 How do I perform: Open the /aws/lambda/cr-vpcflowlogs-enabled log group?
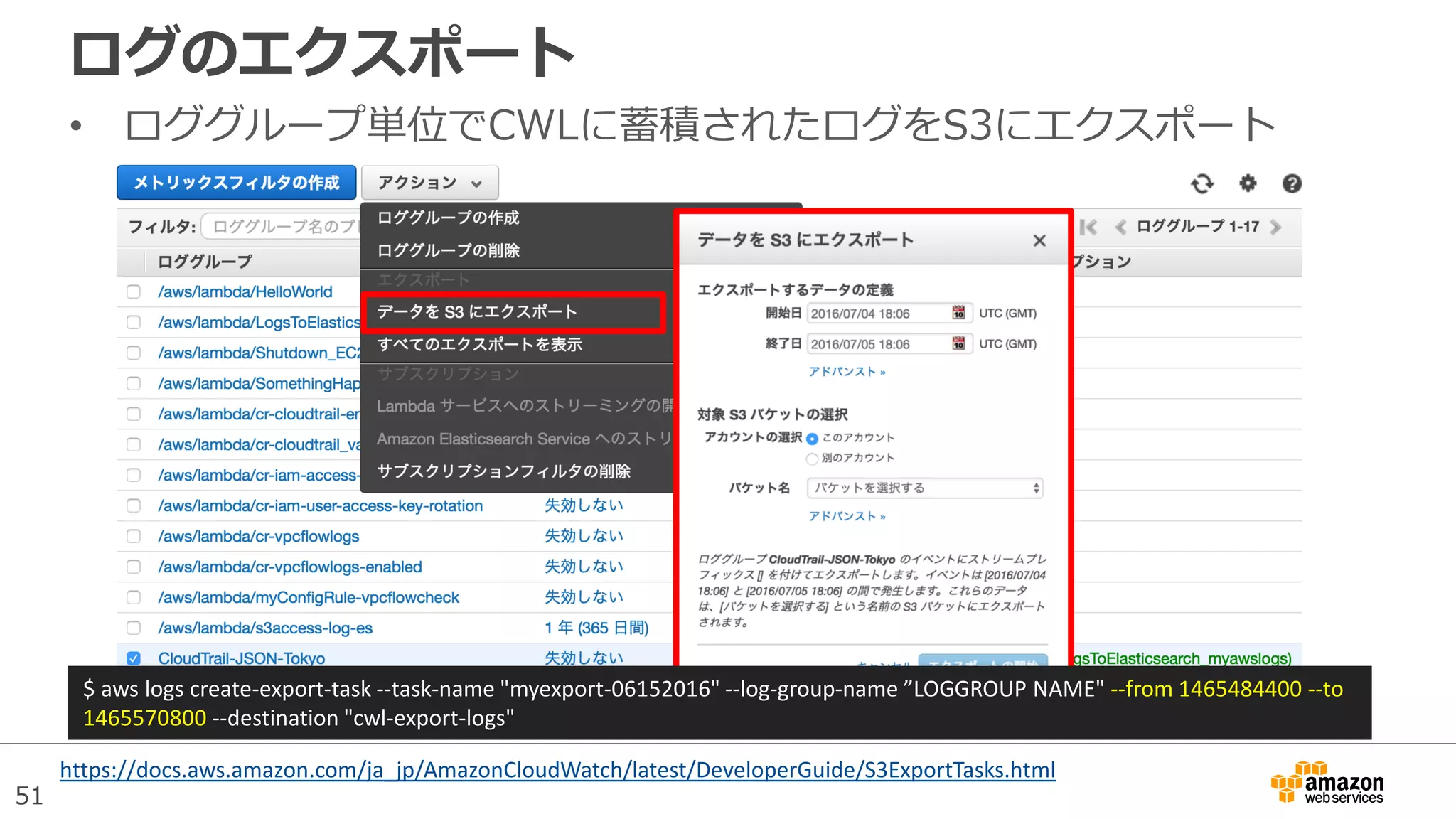[289, 567]
